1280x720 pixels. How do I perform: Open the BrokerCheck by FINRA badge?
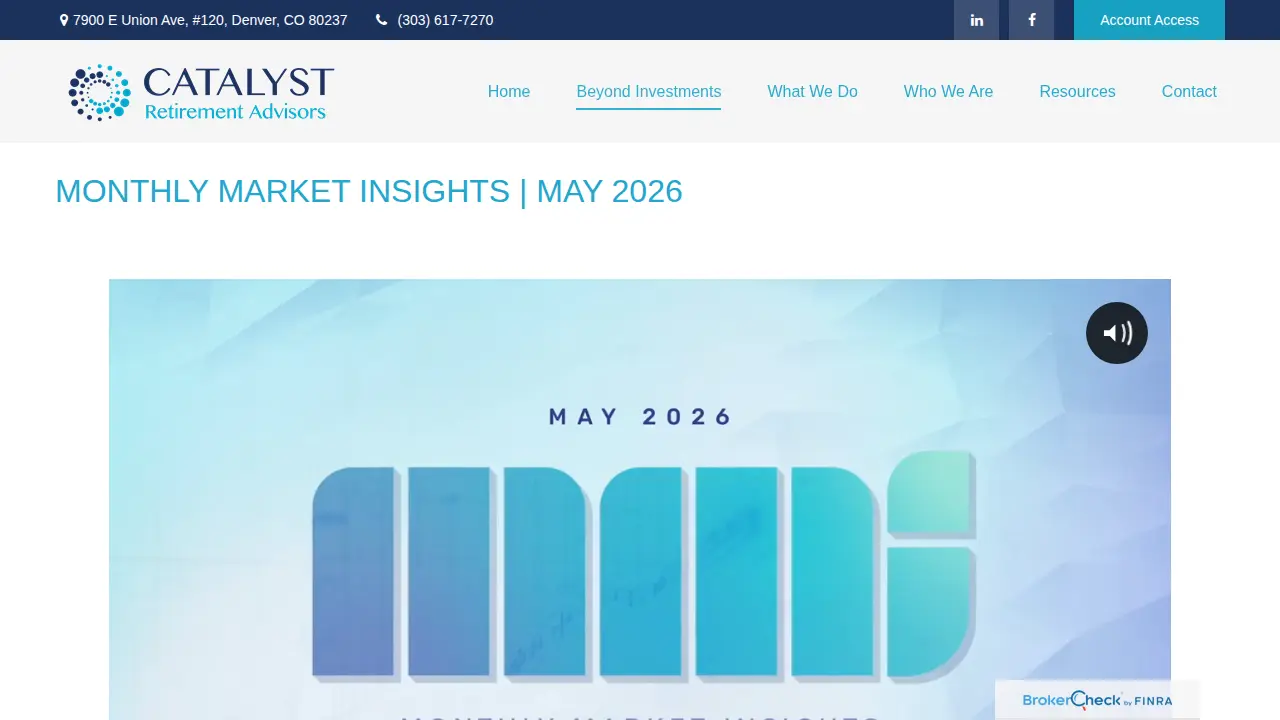click(1097, 700)
